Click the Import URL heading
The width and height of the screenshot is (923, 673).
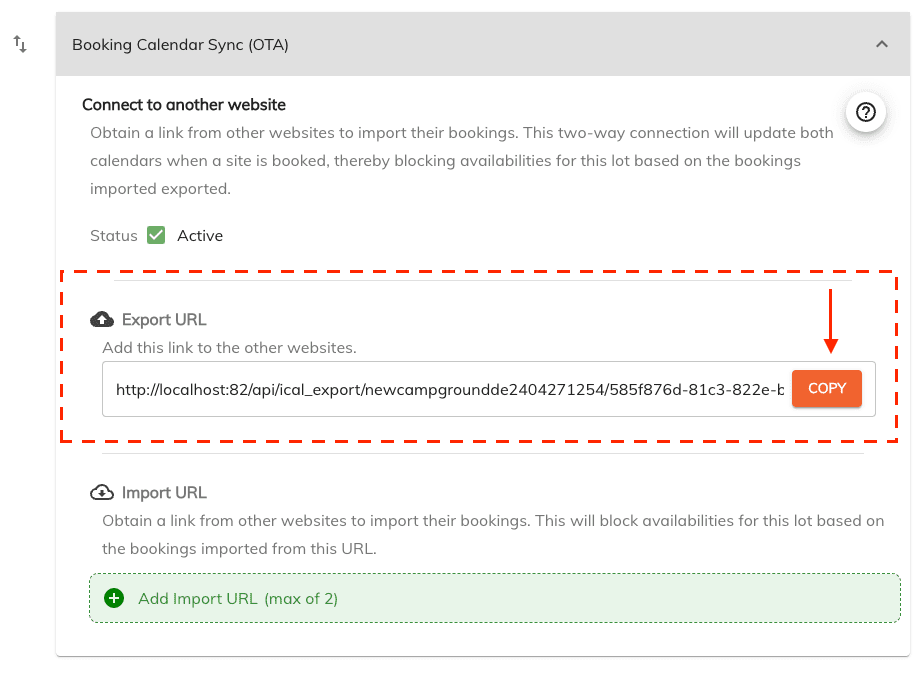[164, 493]
